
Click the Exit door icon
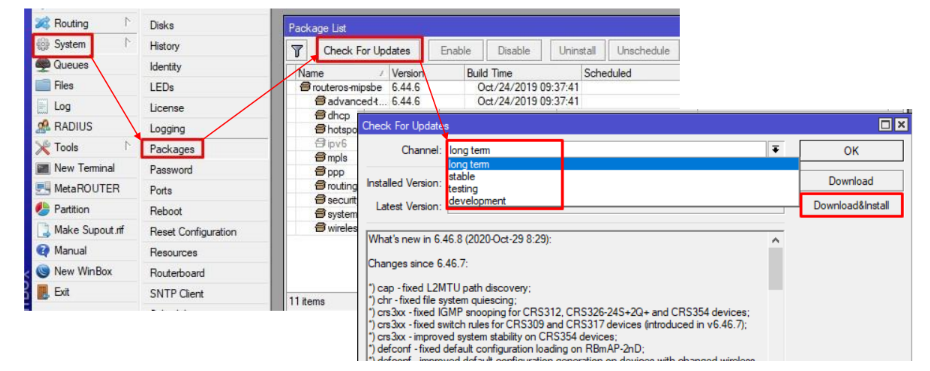click(43, 292)
